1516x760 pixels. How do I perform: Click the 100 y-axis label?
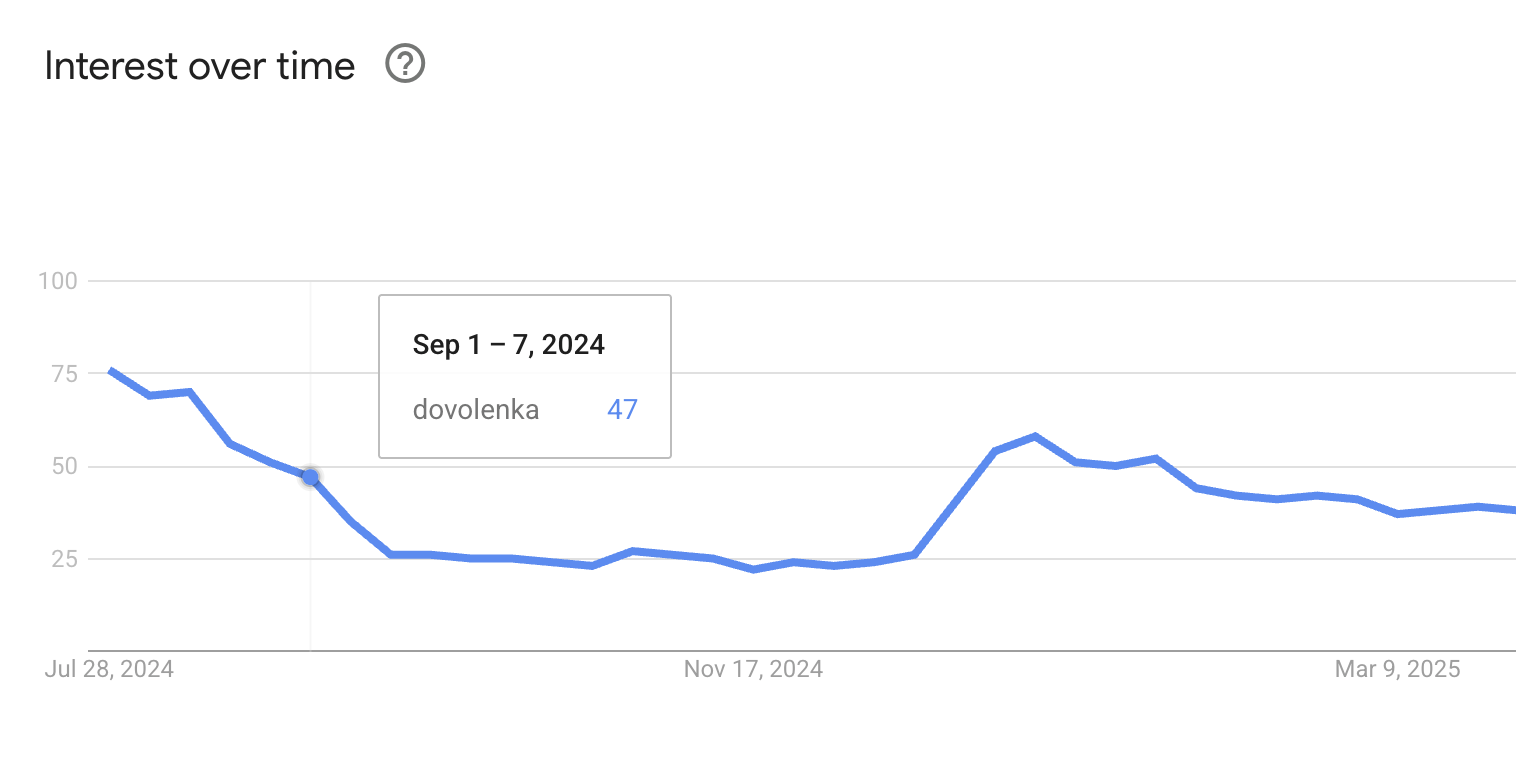[58, 281]
